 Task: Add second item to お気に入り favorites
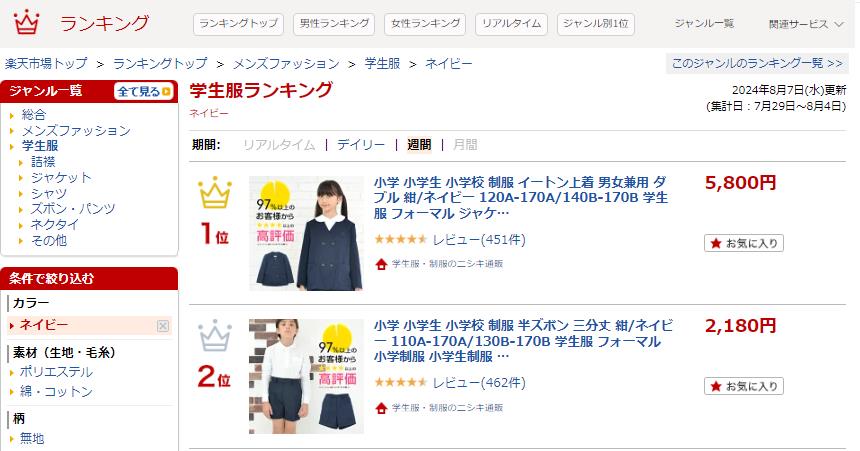tap(744, 386)
